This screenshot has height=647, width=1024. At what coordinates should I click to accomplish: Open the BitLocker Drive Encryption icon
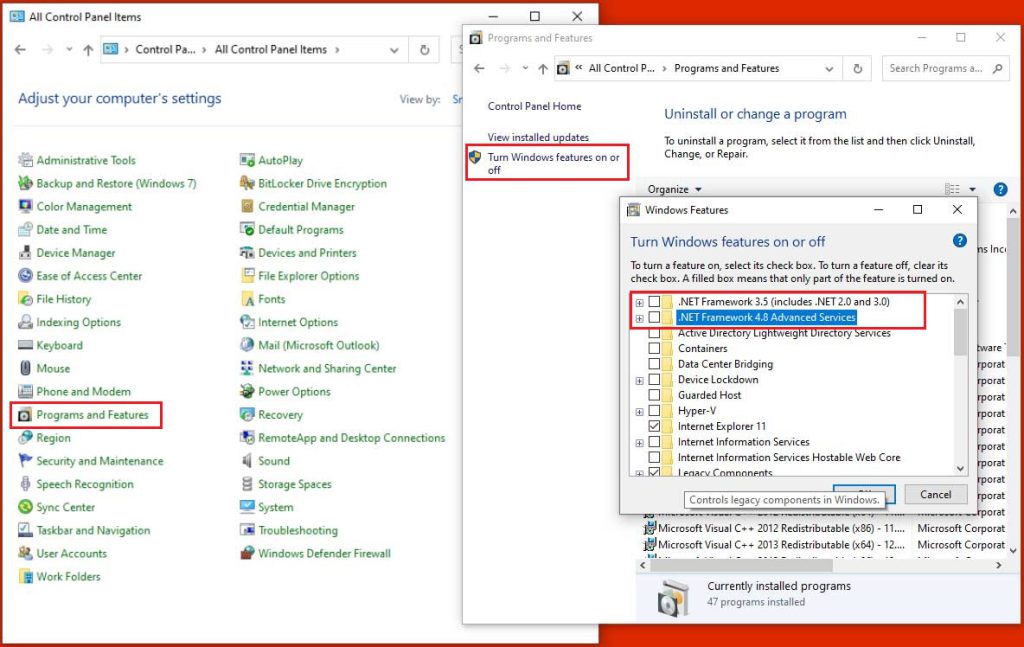[x=247, y=183]
